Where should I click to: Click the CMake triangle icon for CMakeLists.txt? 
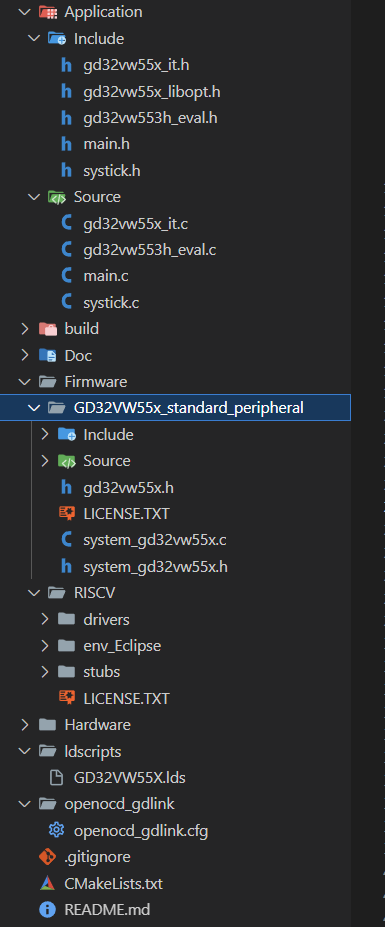coord(47,883)
